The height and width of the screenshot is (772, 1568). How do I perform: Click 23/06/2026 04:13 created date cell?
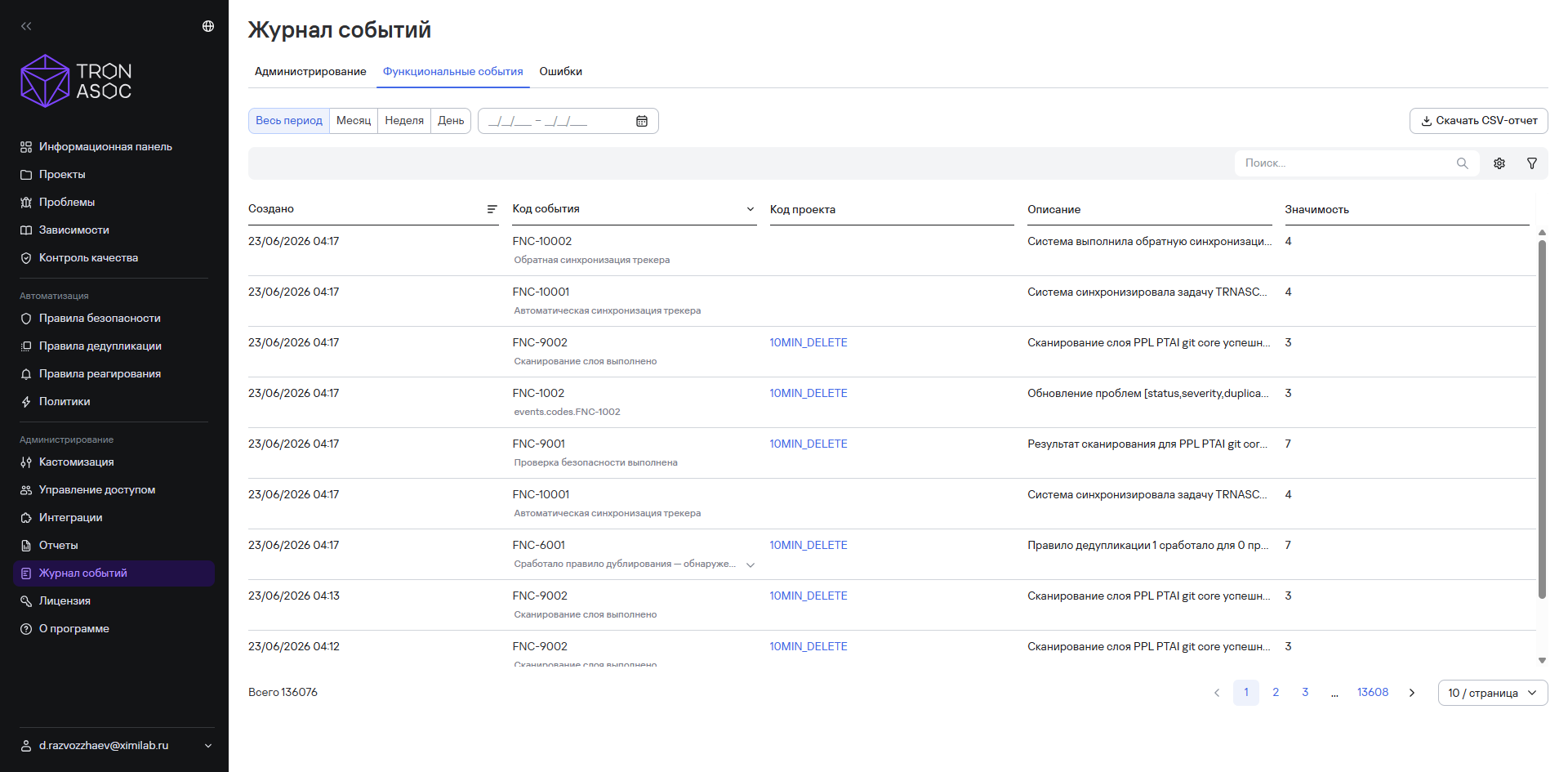click(294, 596)
